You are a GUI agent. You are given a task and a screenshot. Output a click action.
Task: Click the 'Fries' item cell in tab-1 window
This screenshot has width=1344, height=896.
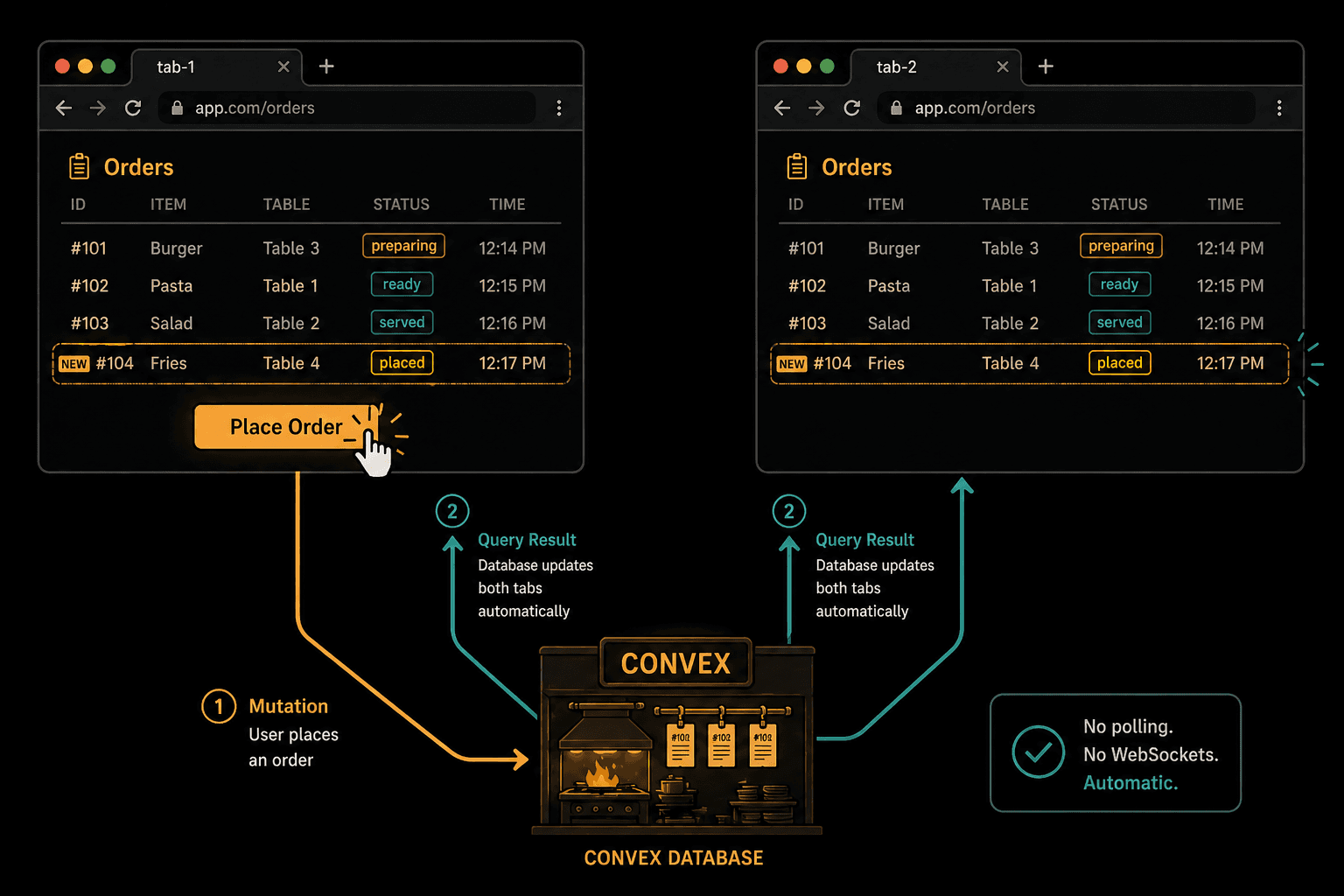click(x=168, y=363)
